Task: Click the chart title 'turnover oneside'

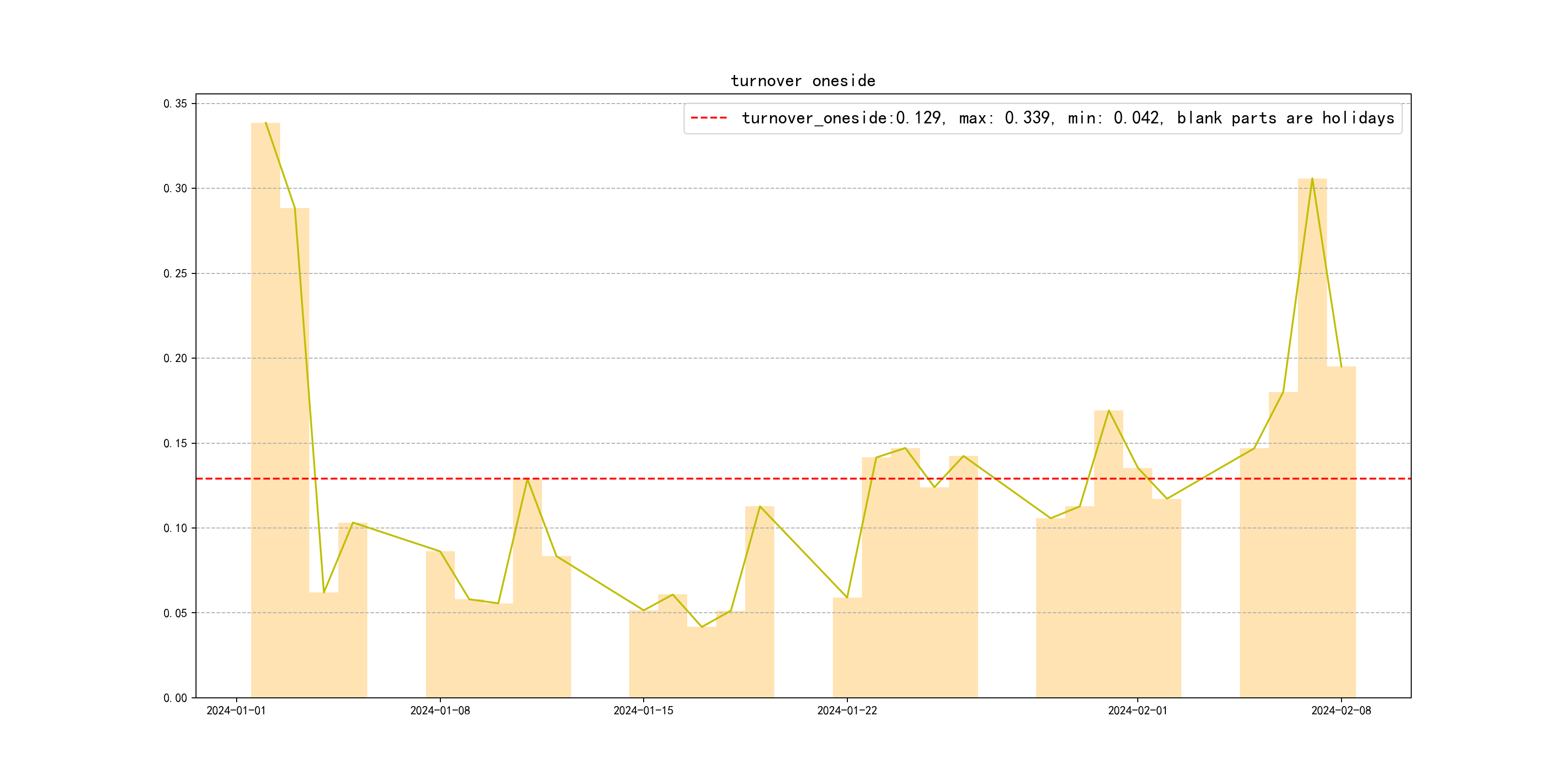Action: (x=802, y=81)
